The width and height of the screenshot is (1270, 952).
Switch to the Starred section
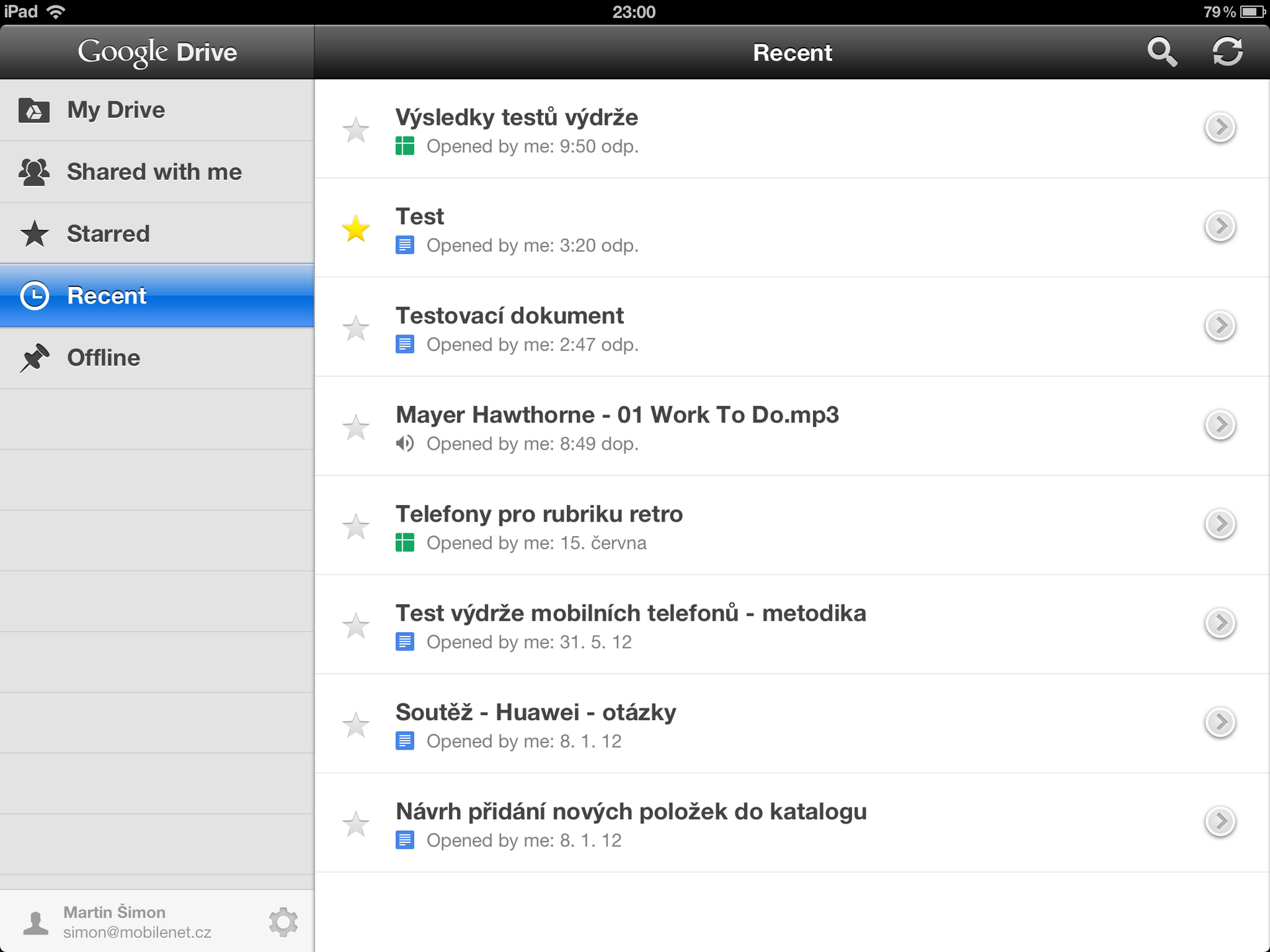[x=108, y=233]
